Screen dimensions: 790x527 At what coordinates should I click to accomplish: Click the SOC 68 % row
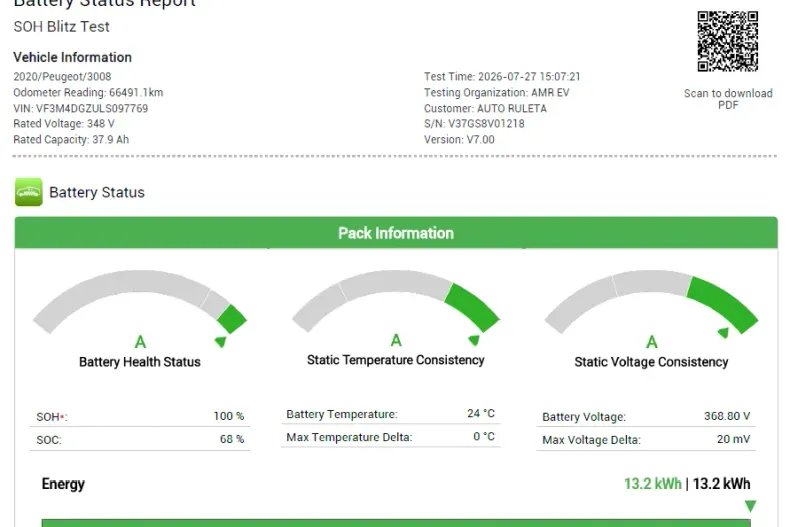[x=140, y=439]
